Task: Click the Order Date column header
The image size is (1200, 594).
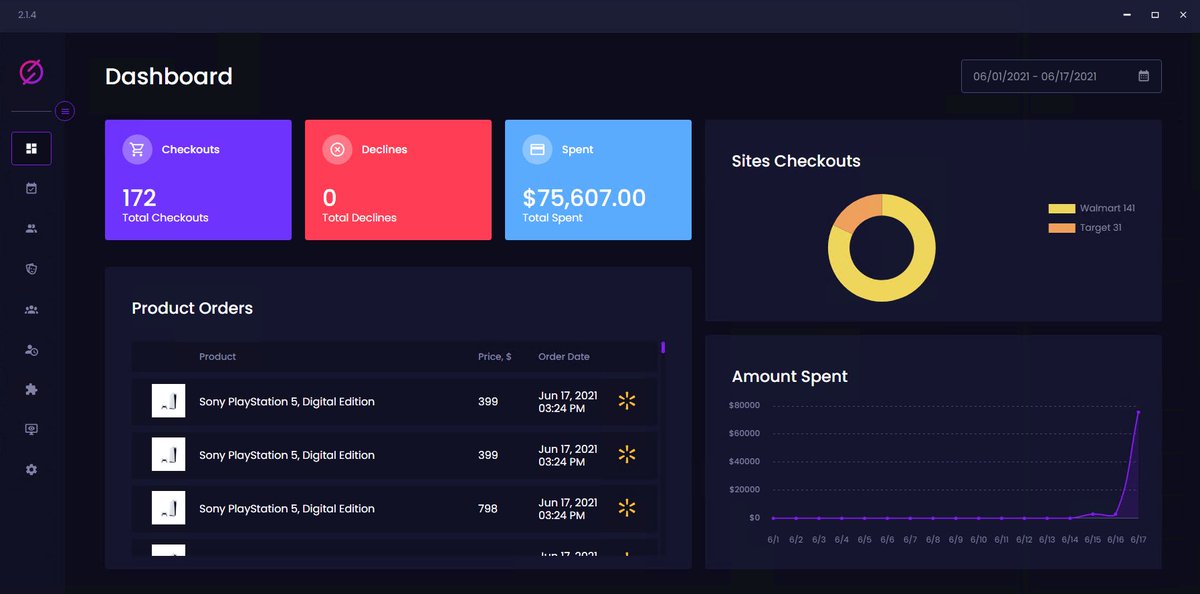Action: pos(564,357)
